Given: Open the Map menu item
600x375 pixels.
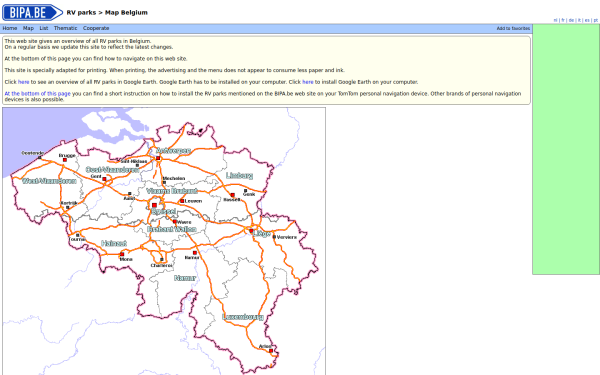Looking at the screenshot, I should pos(28,28).
